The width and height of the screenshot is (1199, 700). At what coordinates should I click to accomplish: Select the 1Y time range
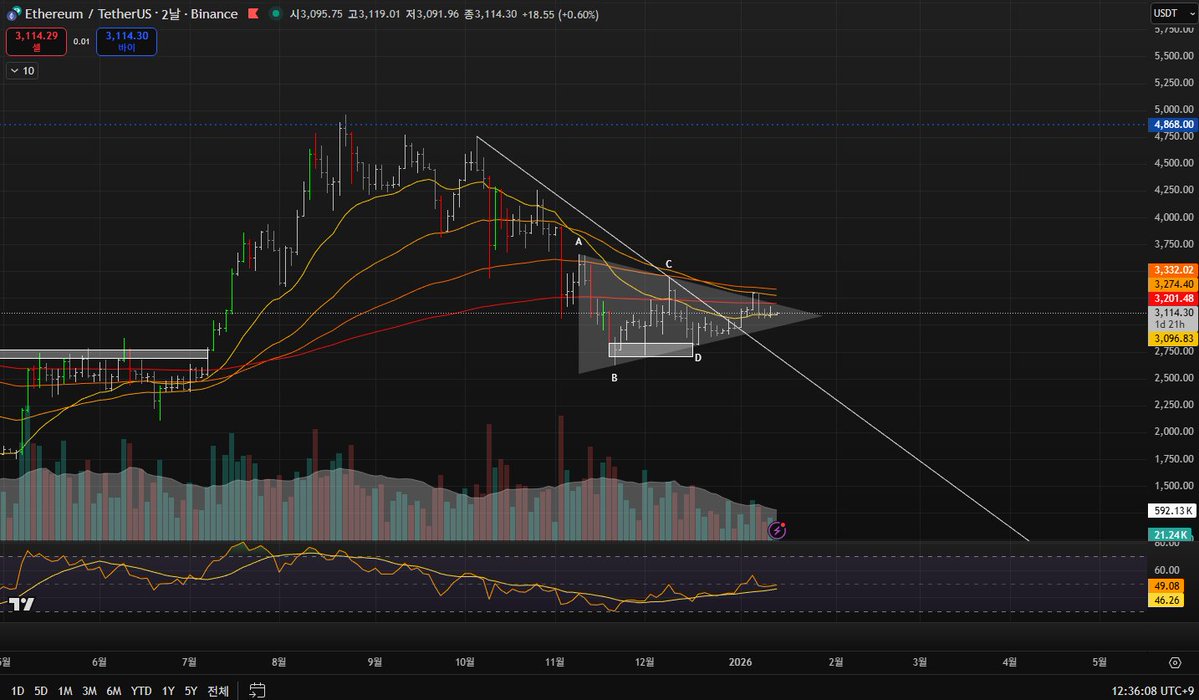pos(168,691)
